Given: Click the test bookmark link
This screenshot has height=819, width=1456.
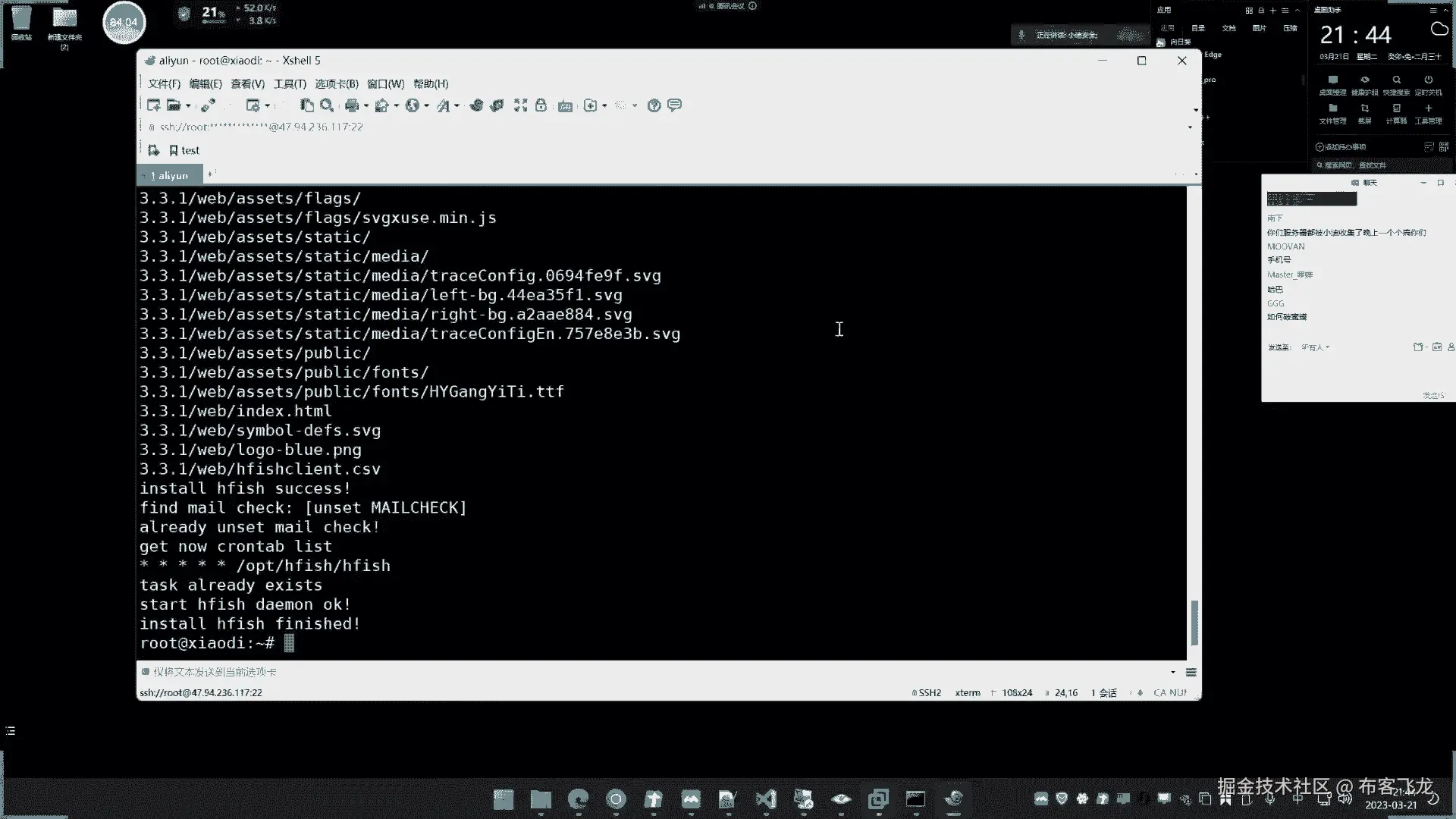Looking at the screenshot, I should point(190,150).
